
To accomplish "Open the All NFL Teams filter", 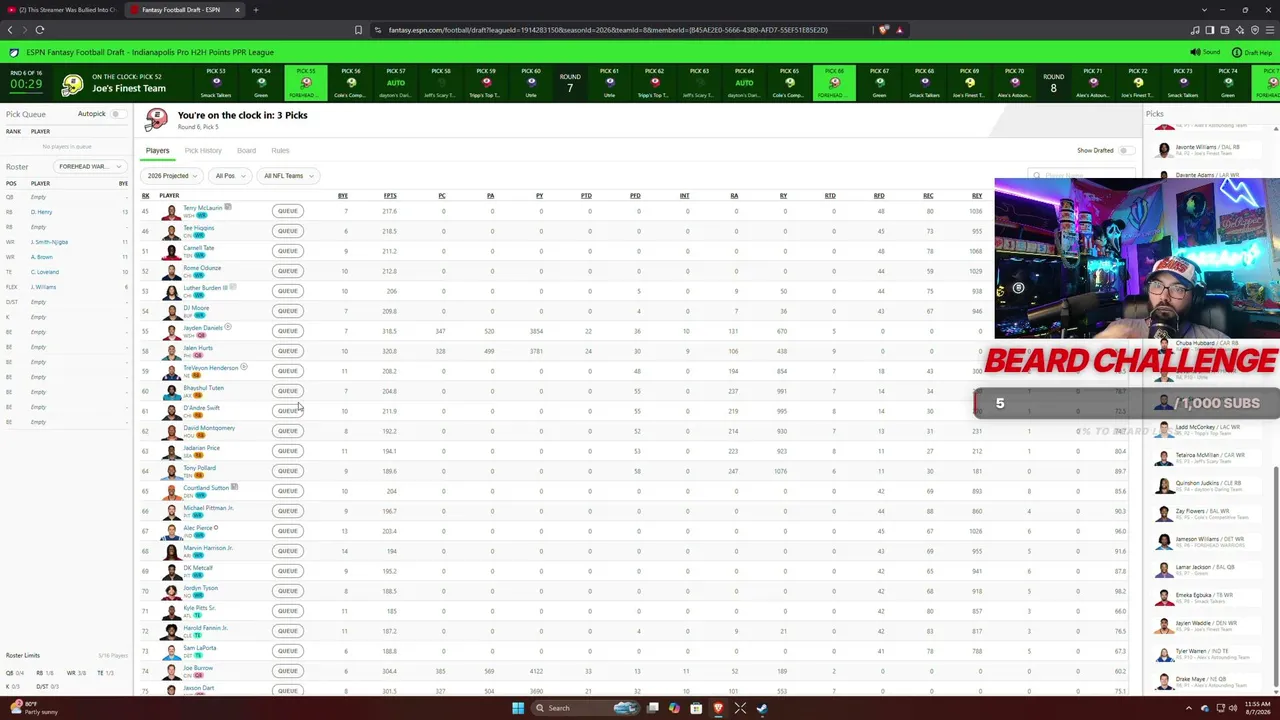I will [288, 176].
